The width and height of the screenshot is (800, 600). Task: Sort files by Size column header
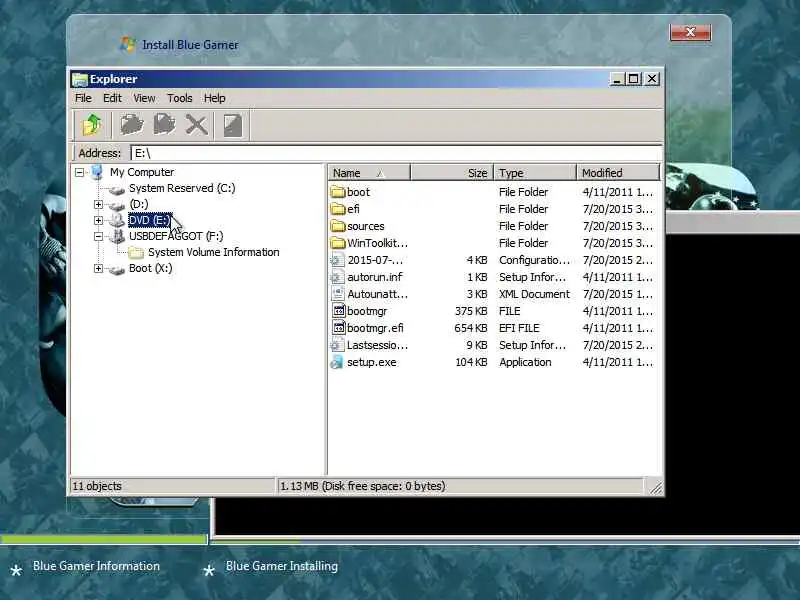pyautogui.click(x=452, y=173)
